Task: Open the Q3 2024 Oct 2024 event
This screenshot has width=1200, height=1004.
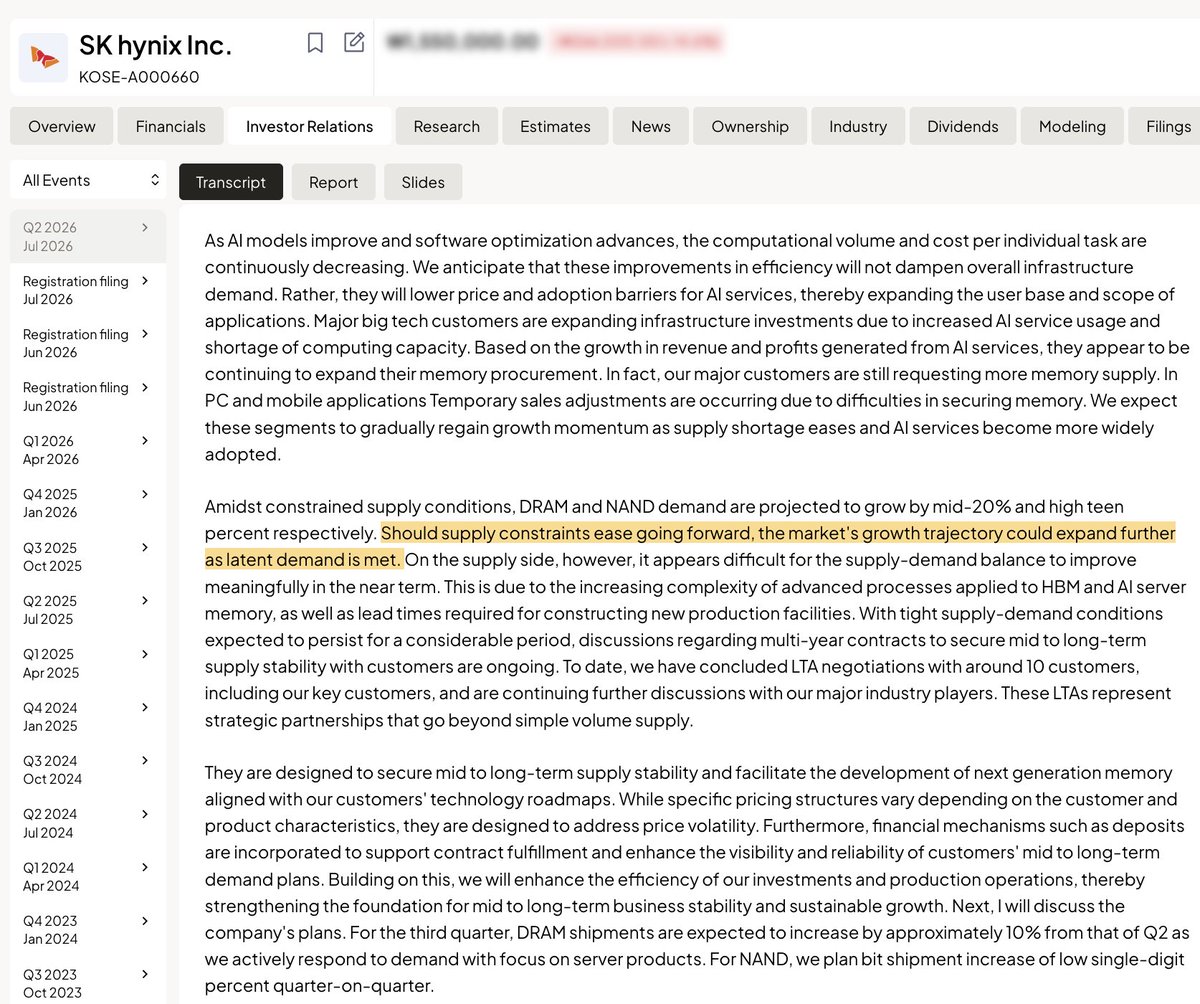Action: point(88,770)
